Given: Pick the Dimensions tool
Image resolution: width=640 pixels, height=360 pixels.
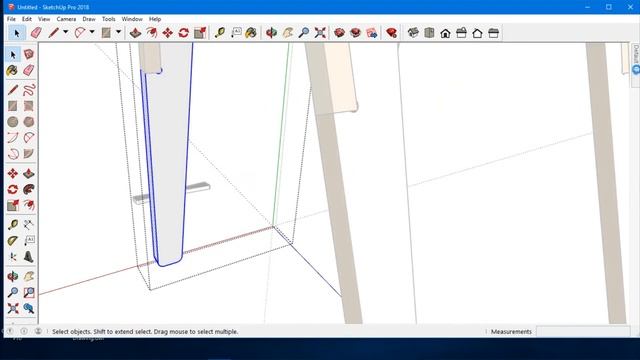Looking at the screenshot, I should pos(29,224).
